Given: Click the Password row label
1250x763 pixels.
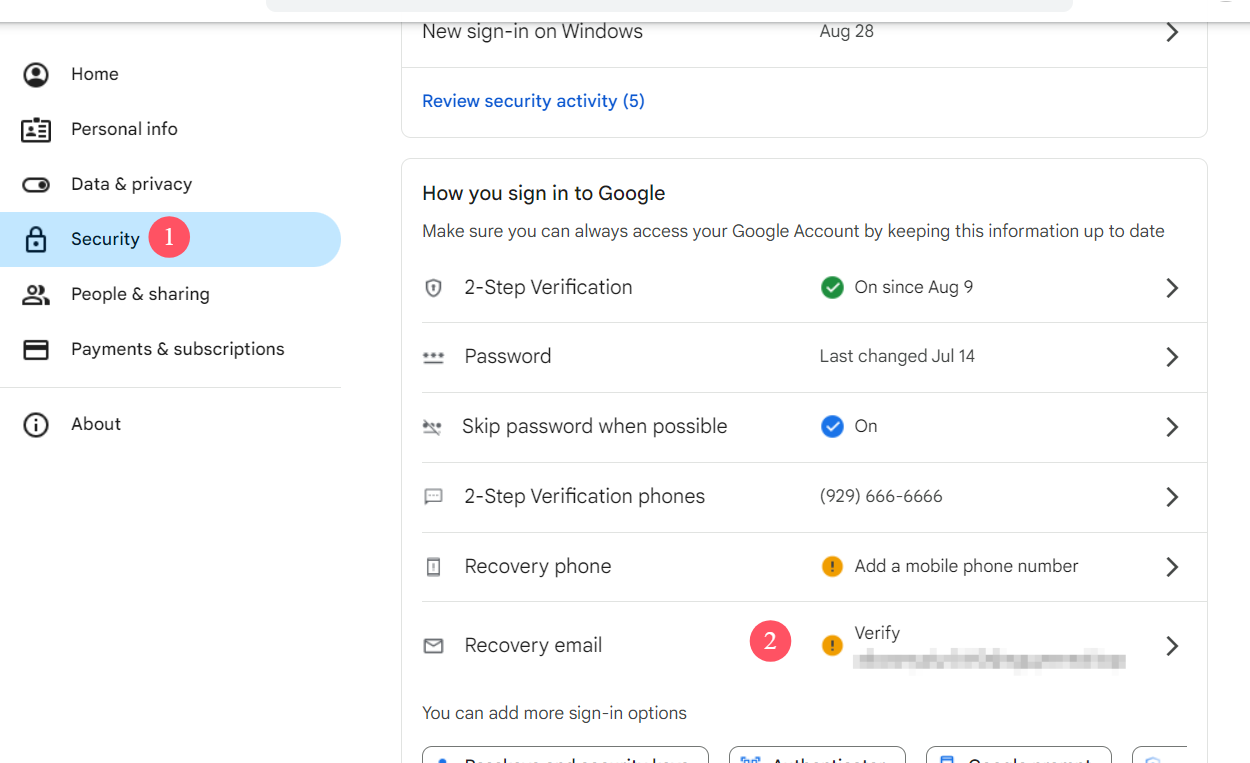Looking at the screenshot, I should point(508,357).
